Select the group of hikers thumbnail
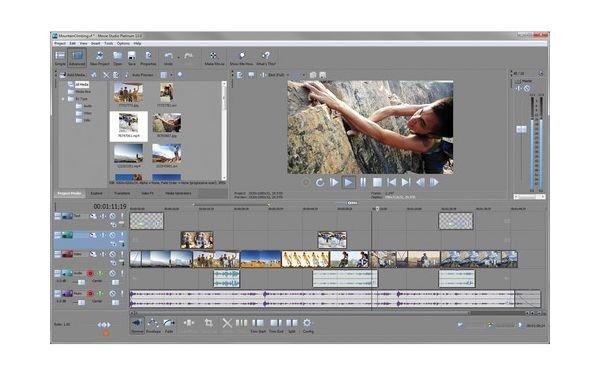Screen dimensions: 600x377 pyautogui.click(x=129, y=94)
